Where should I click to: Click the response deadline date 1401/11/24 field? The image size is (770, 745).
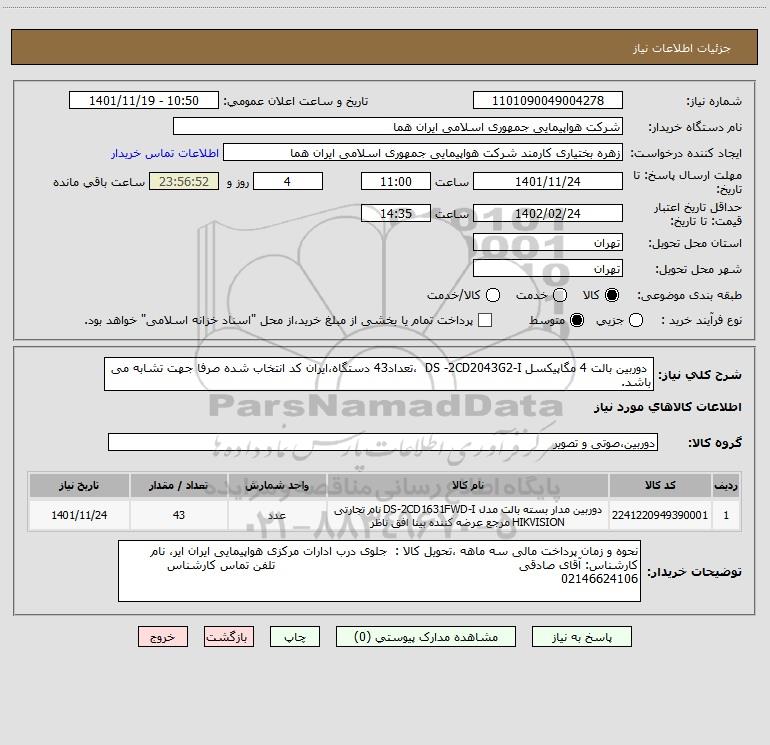(x=548, y=182)
